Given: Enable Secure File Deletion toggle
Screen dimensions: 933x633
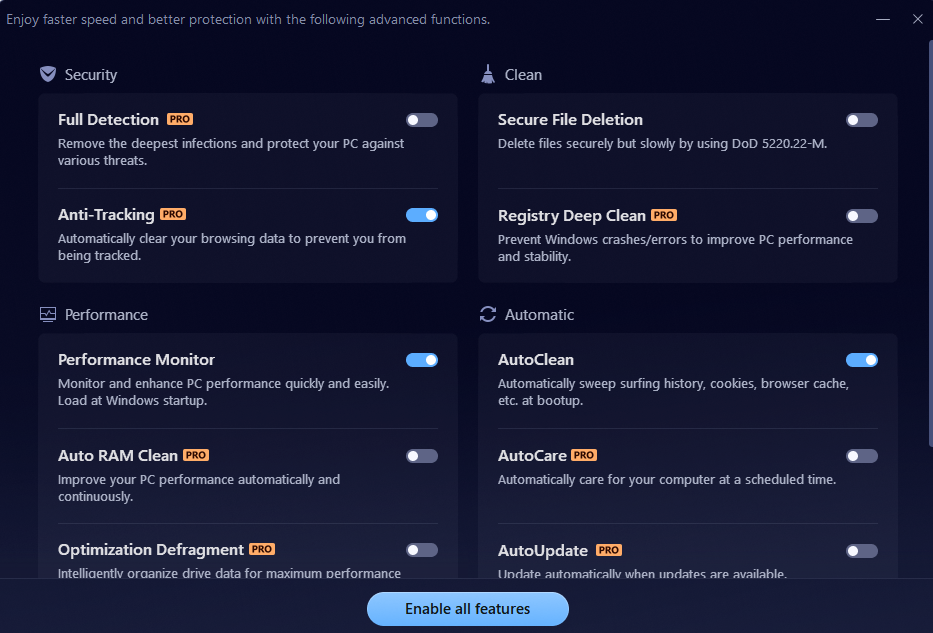Looking at the screenshot, I should pyautogui.click(x=862, y=120).
